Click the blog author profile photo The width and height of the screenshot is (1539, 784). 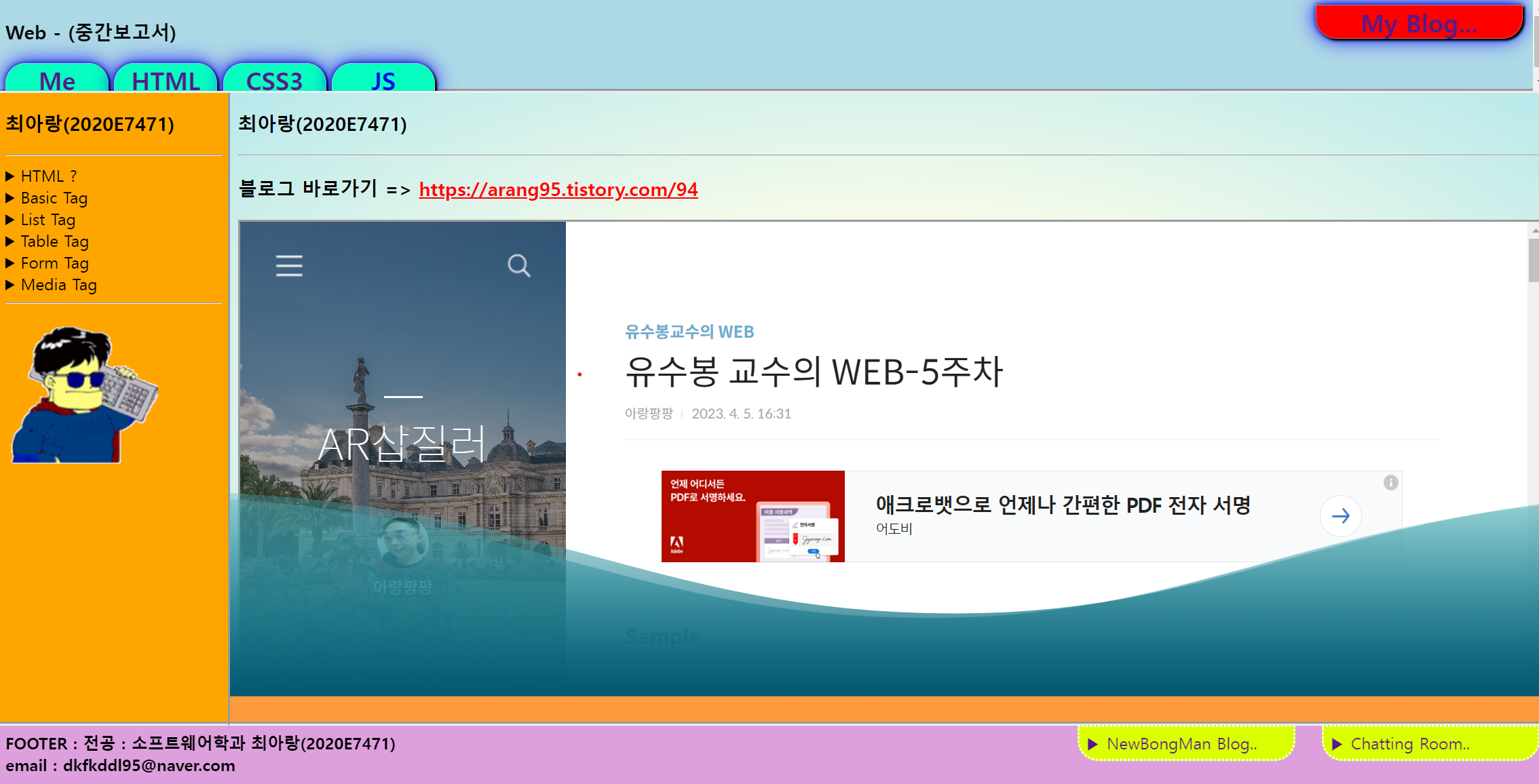(402, 543)
